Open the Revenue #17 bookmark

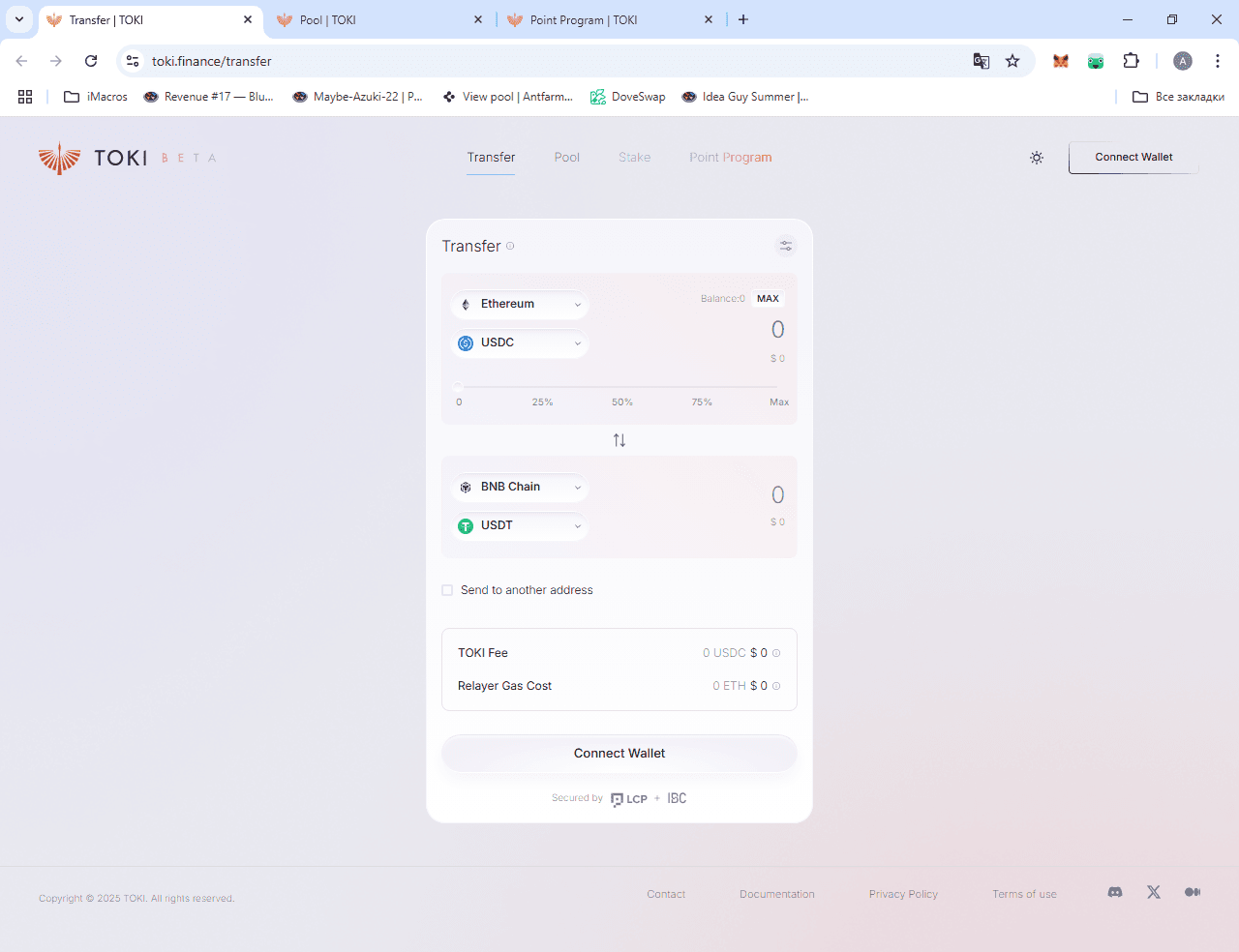tap(208, 97)
